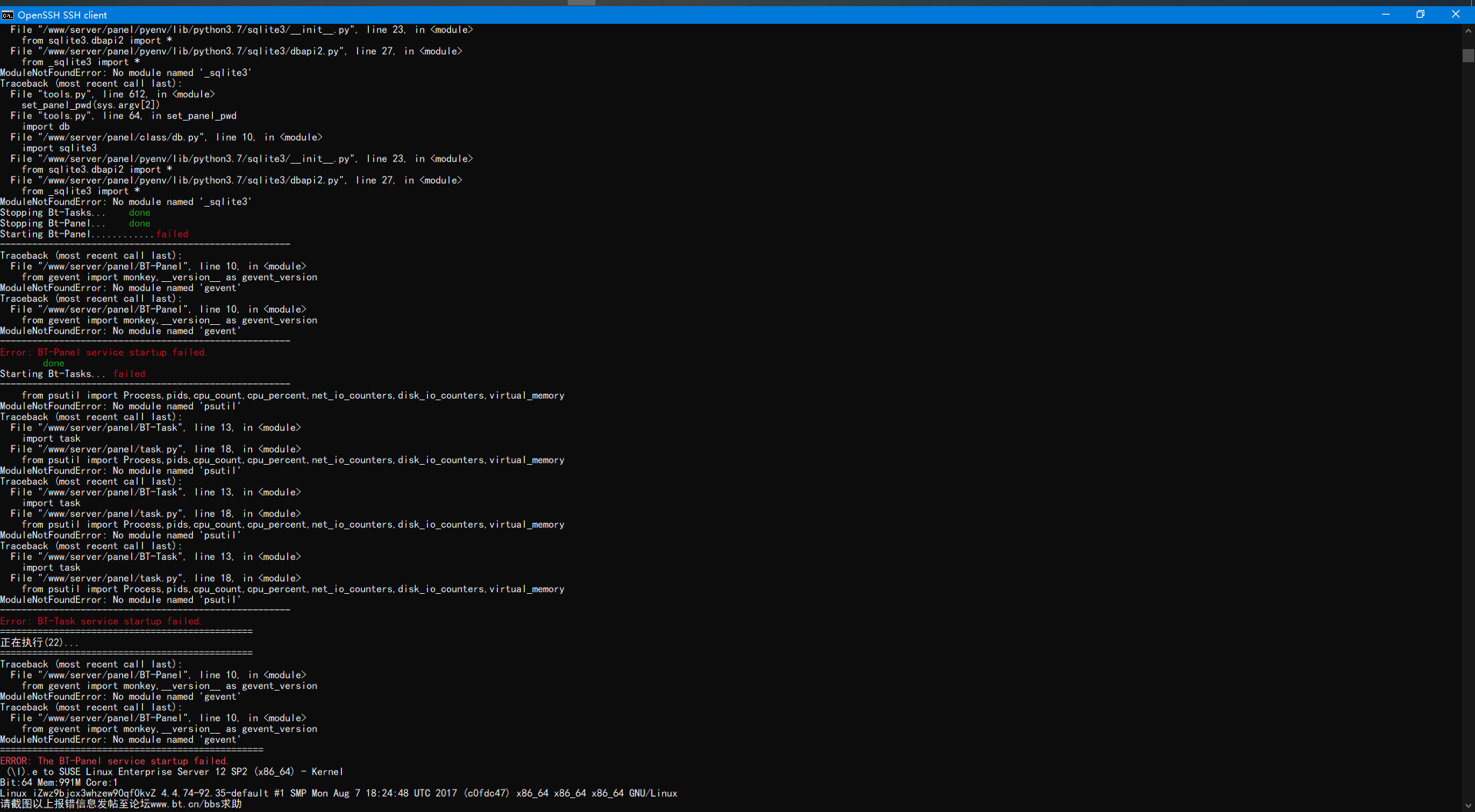1475x812 pixels.
Task: Restore down the OpenSSH client window
Action: point(1420,15)
